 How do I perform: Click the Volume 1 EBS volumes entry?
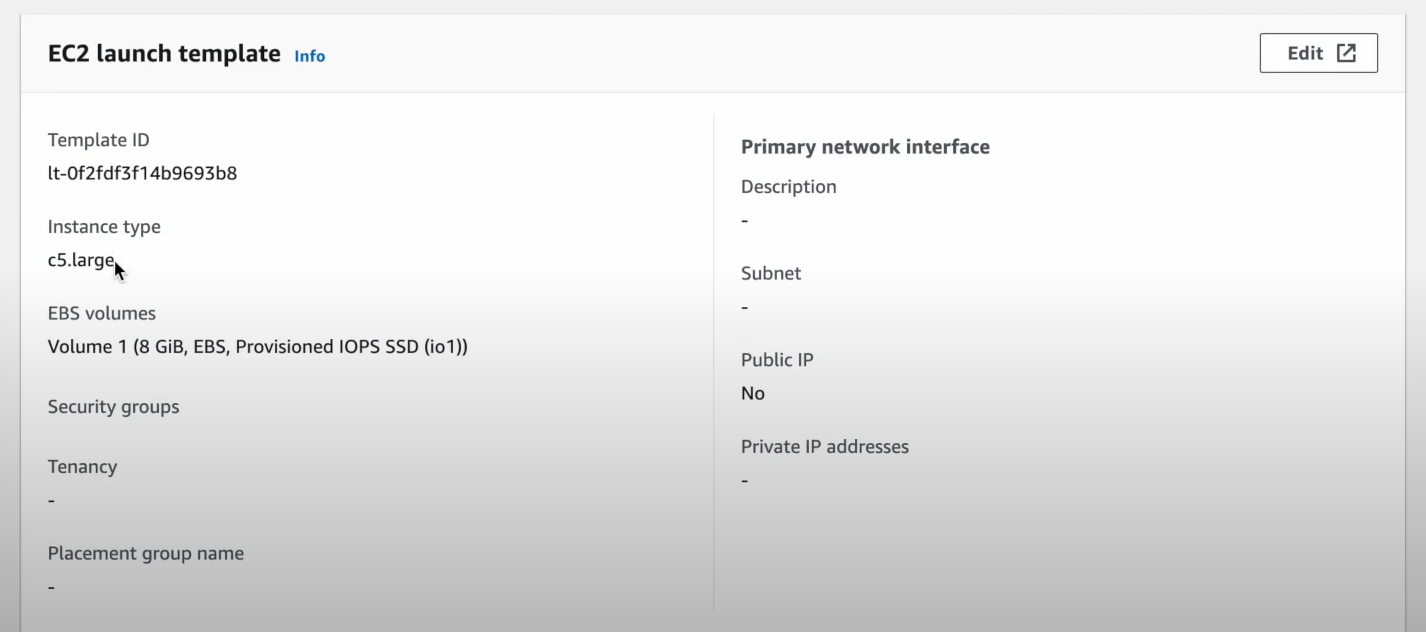coord(258,347)
